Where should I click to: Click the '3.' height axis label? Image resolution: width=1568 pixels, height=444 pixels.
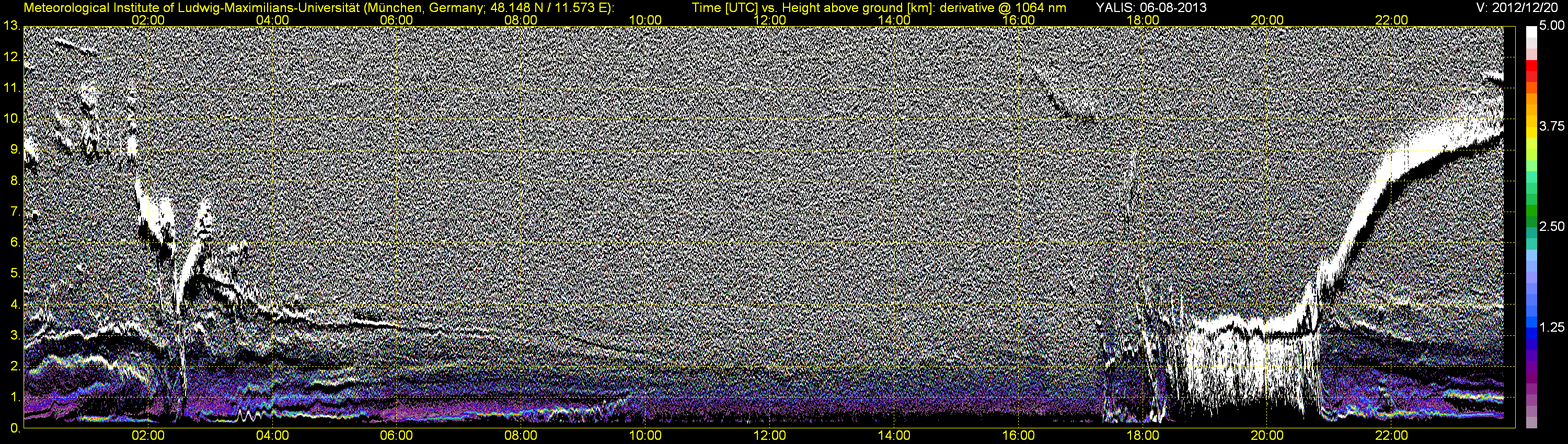tap(15, 336)
